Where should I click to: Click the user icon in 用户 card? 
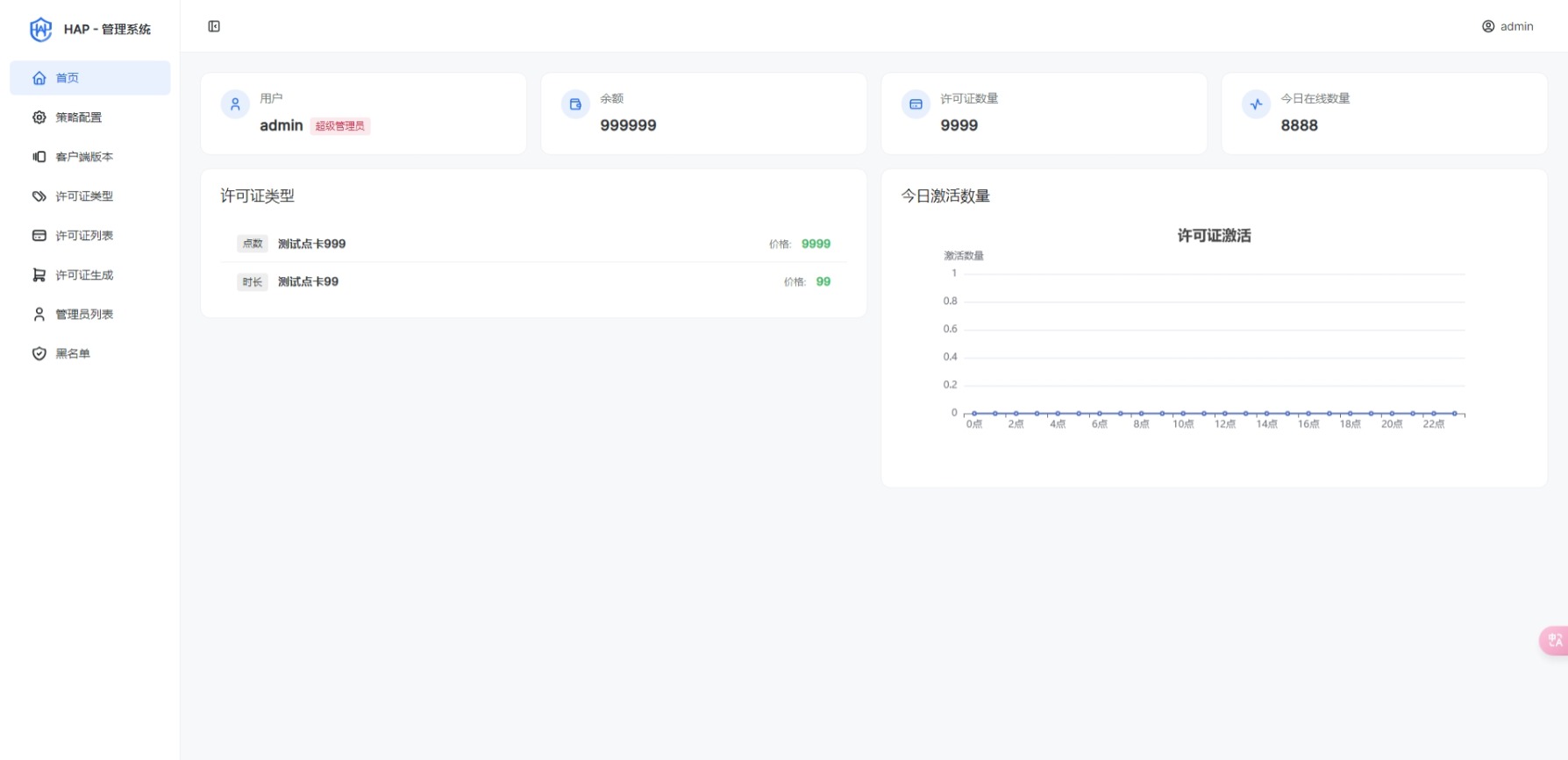click(235, 104)
